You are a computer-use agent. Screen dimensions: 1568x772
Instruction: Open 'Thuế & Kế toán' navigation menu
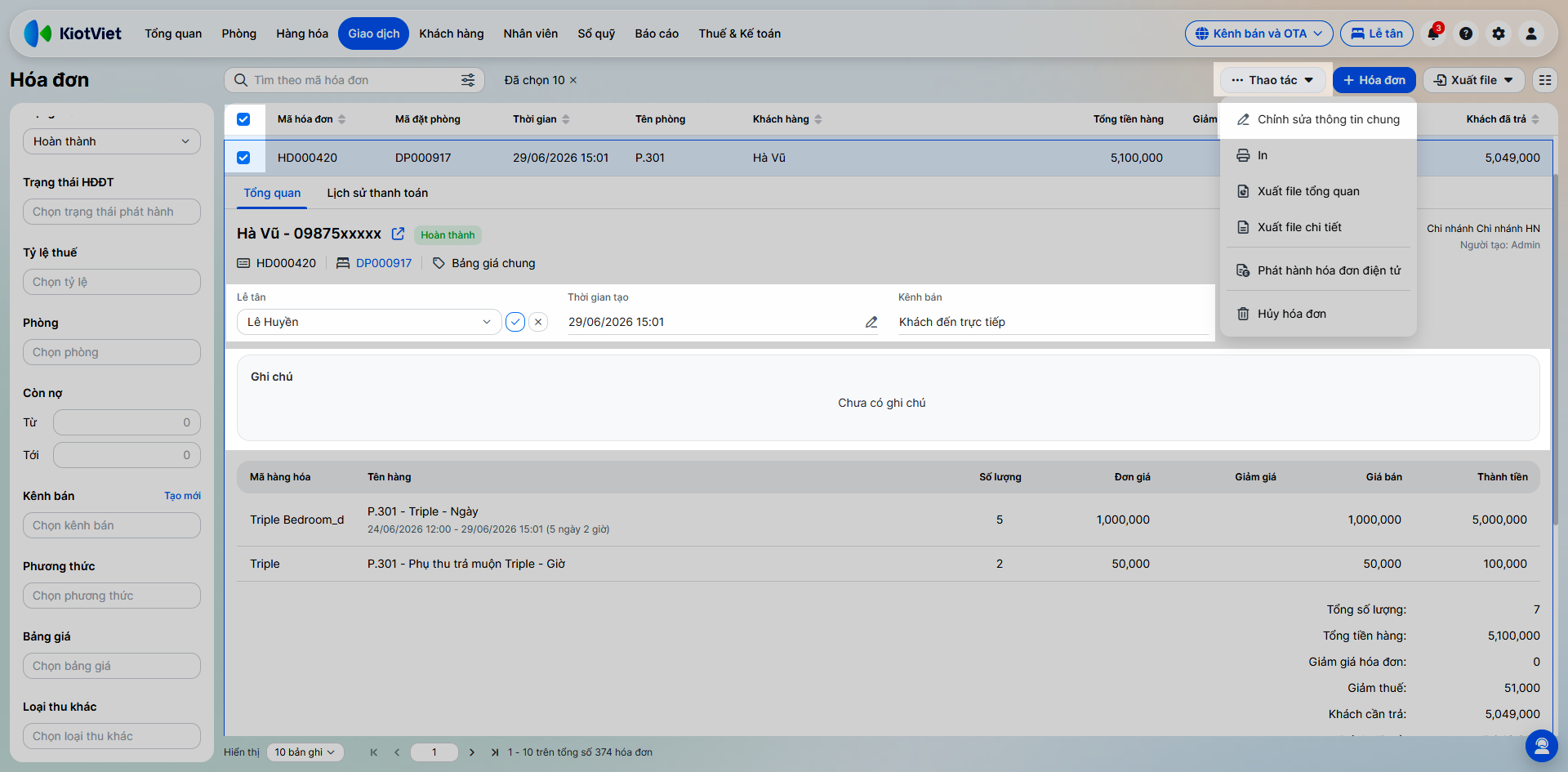pyautogui.click(x=740, y=33)
